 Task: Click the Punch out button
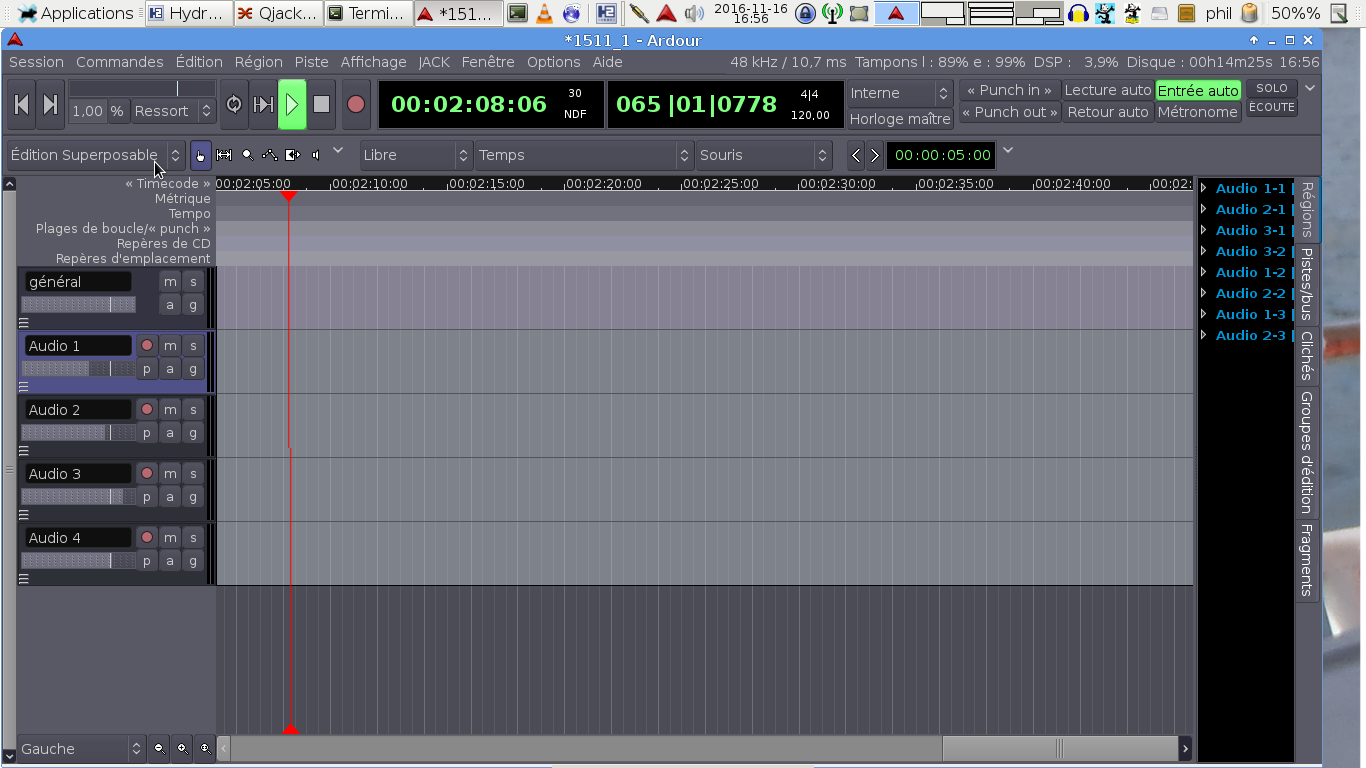pyautogui.click(x=1009, y=112)
